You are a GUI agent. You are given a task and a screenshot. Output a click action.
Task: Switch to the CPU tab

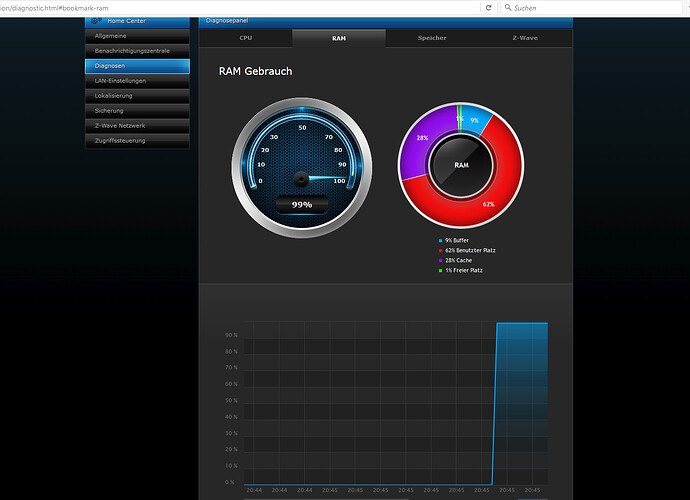click(x=246, y=37)
